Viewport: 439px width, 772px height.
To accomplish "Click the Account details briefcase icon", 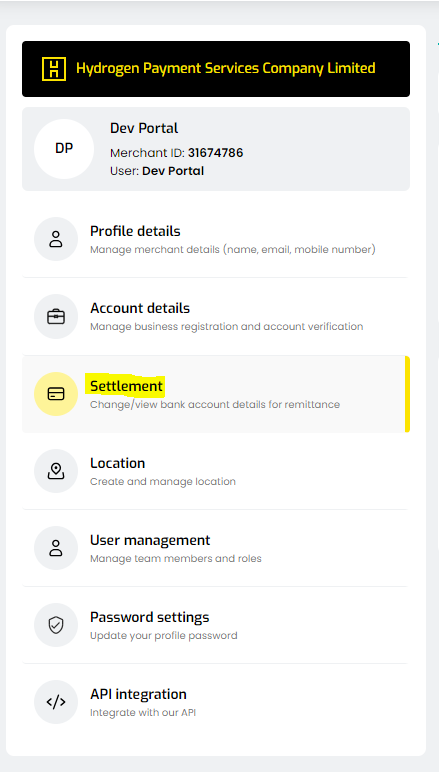I will tap(56, 317).
